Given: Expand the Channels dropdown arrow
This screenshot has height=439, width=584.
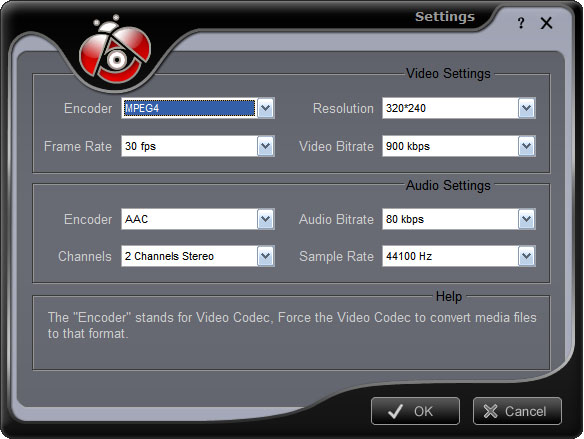Looking at the screenshot, I should pyautogui.click(x=266, y=256).
